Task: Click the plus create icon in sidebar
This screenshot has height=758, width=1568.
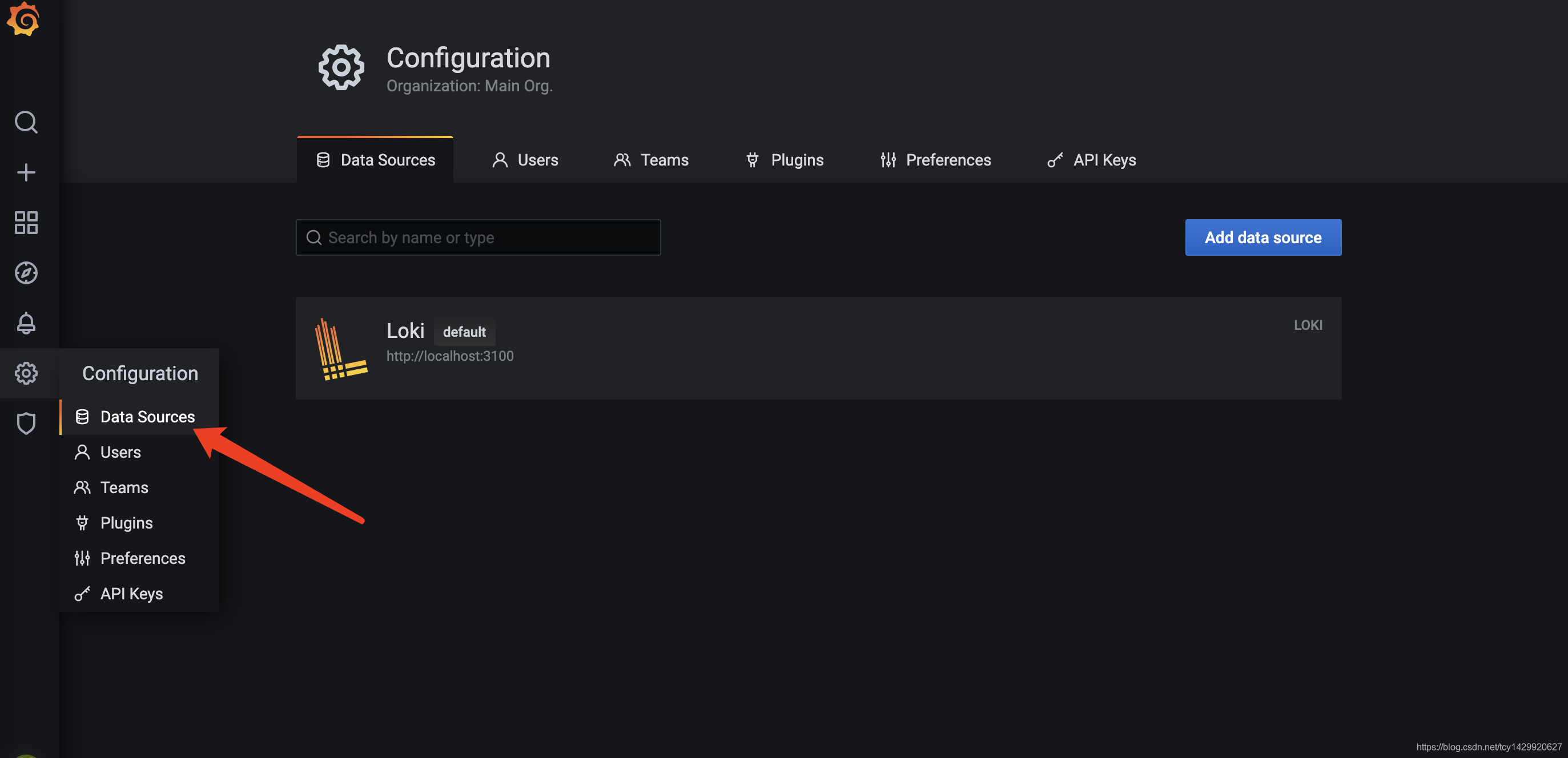Action: pyautogui.click(x=26, y=172)
